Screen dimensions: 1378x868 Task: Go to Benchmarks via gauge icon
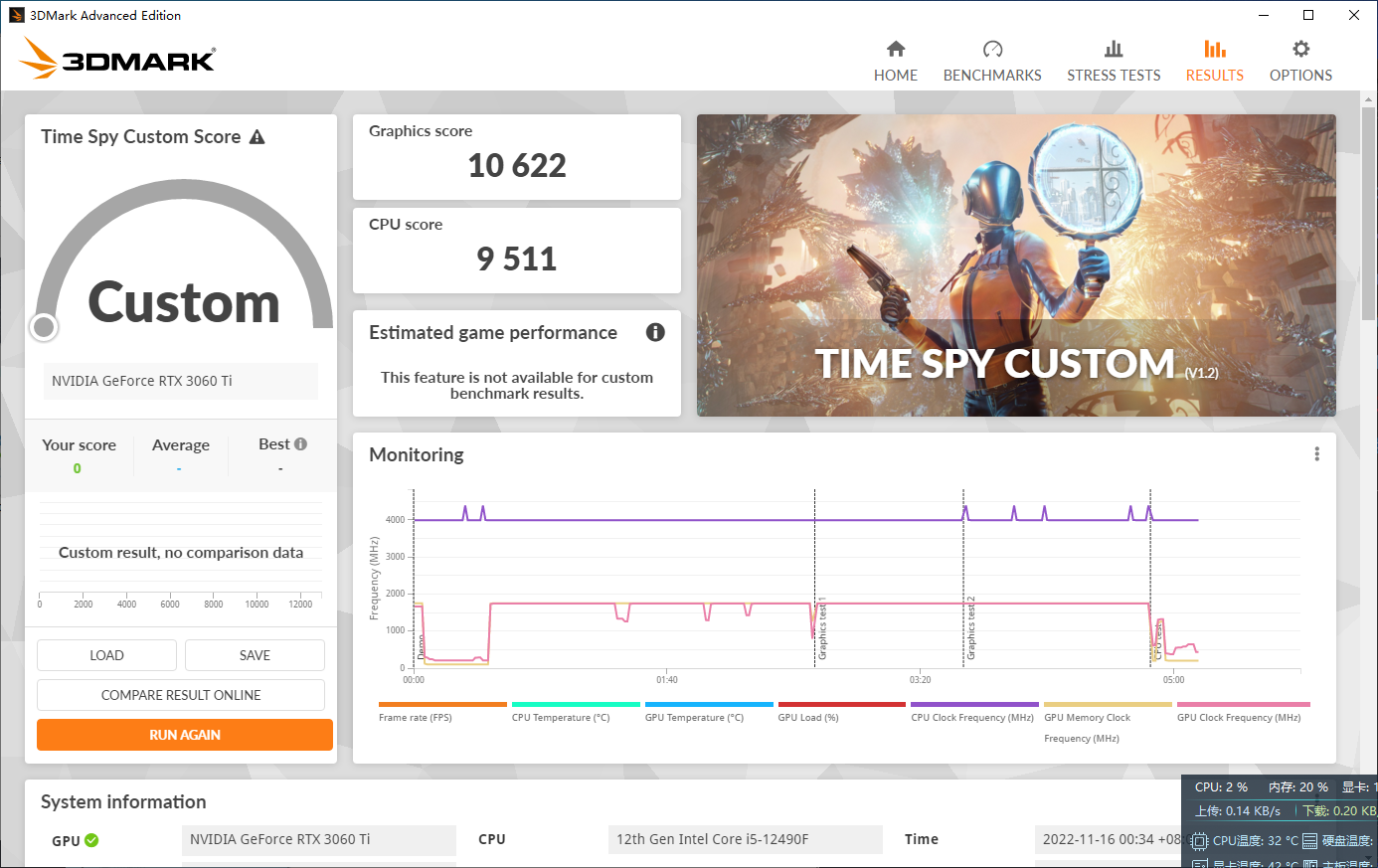tap(992, 49)
